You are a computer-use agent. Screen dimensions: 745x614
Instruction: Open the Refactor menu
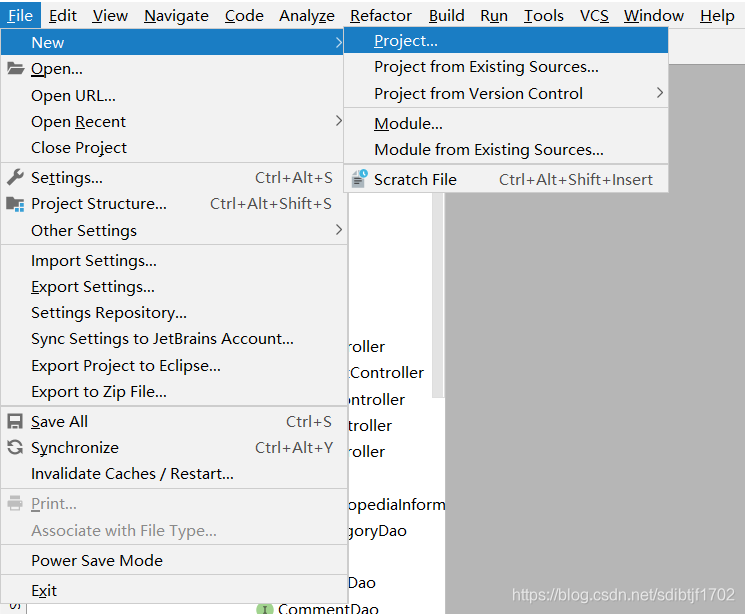tap(381, 16)
